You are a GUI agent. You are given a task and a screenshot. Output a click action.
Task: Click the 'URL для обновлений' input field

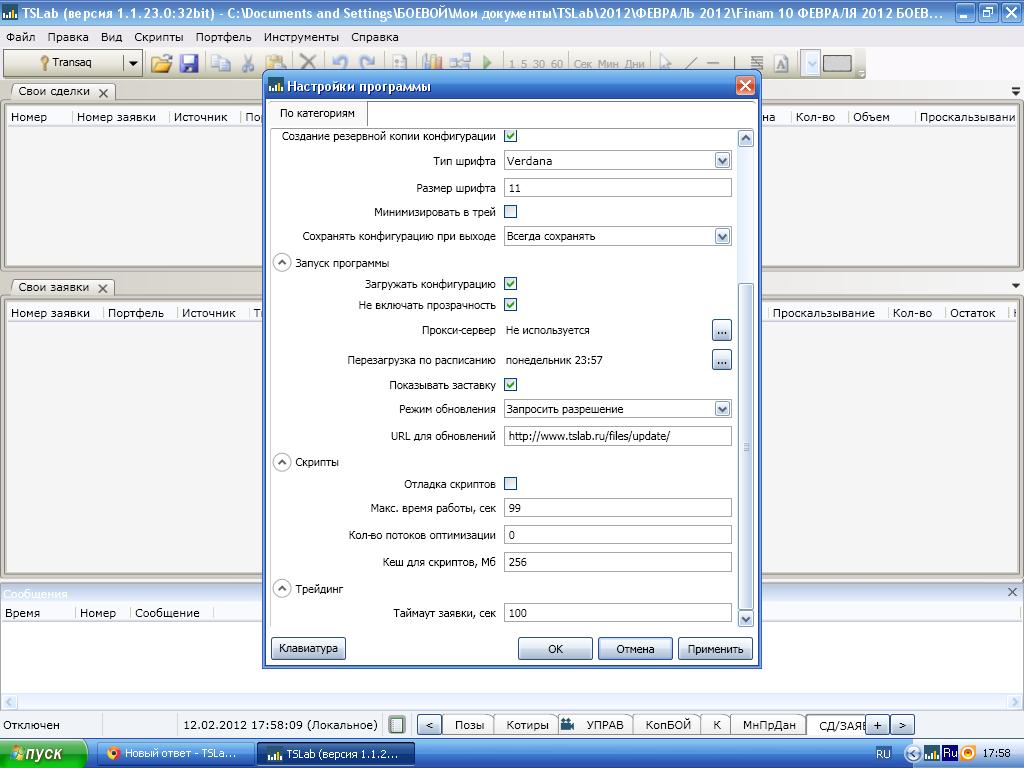tap(617, 436)
